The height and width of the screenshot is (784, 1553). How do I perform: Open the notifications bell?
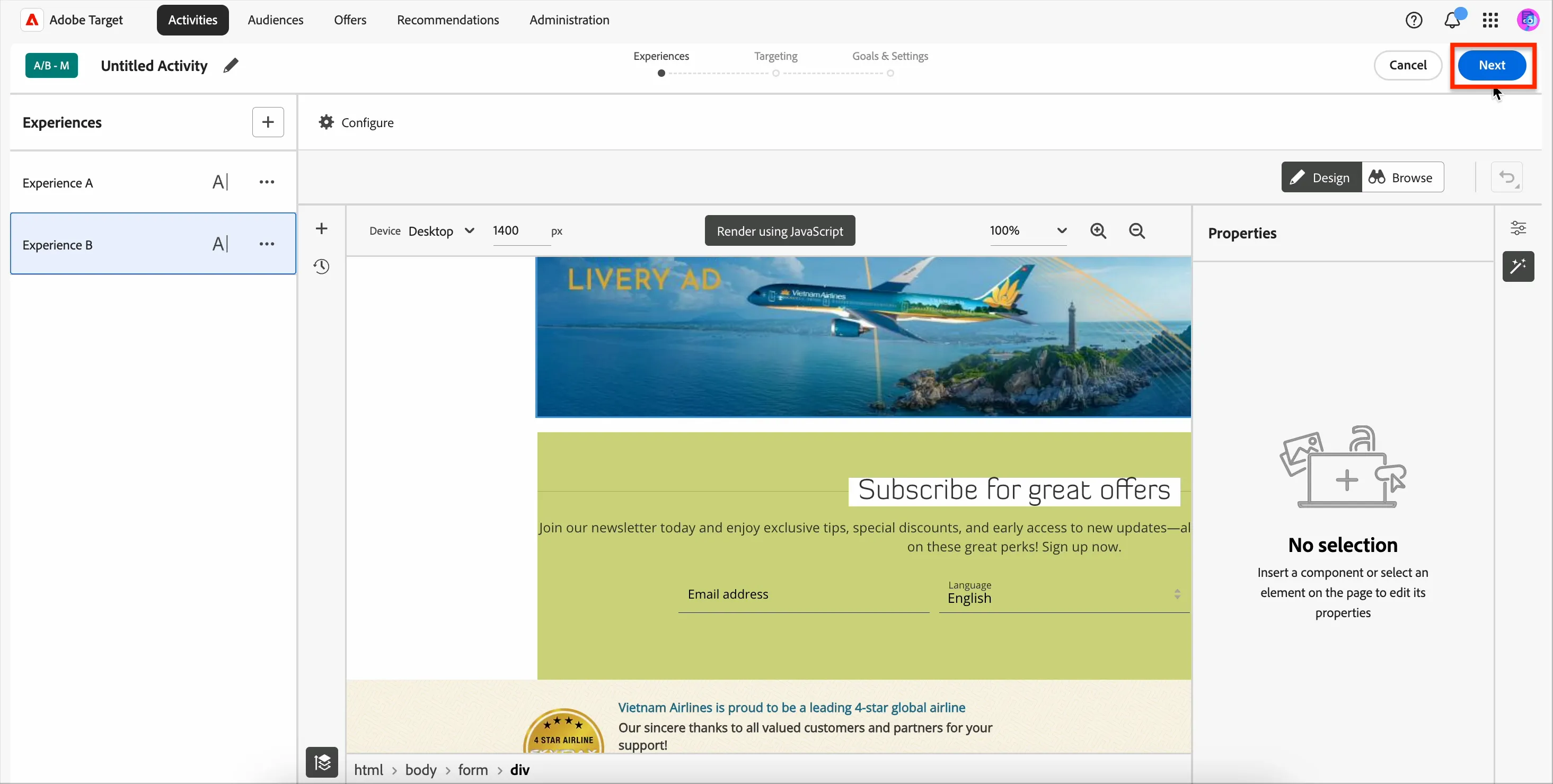pos(1452,20)
